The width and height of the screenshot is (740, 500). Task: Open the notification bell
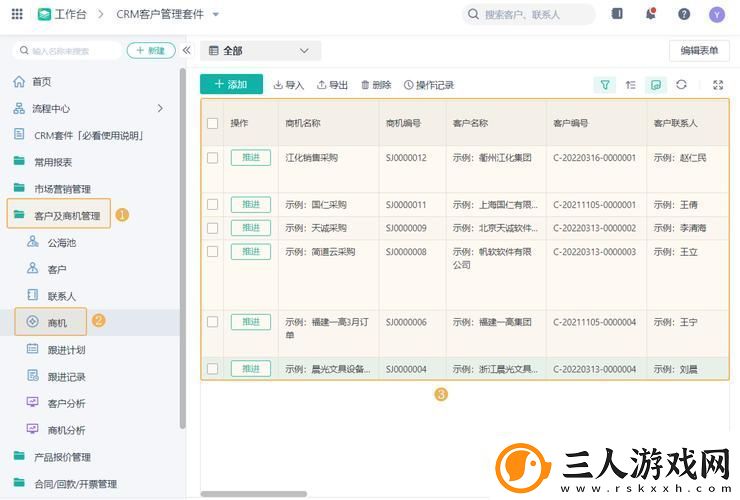tap(651, 14)
